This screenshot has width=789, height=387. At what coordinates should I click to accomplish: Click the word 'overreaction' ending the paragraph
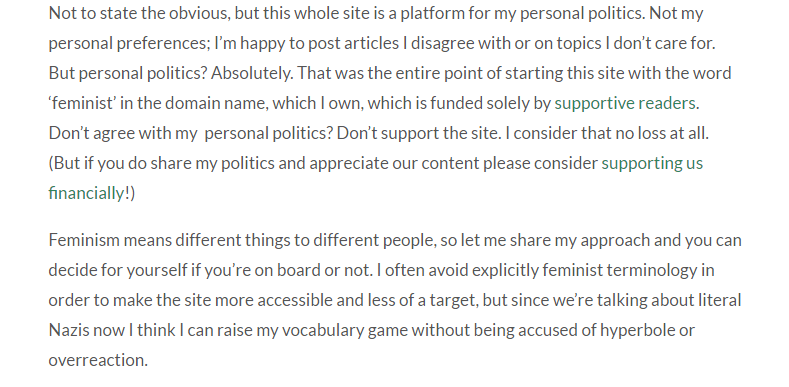click(x=96, y=360)
